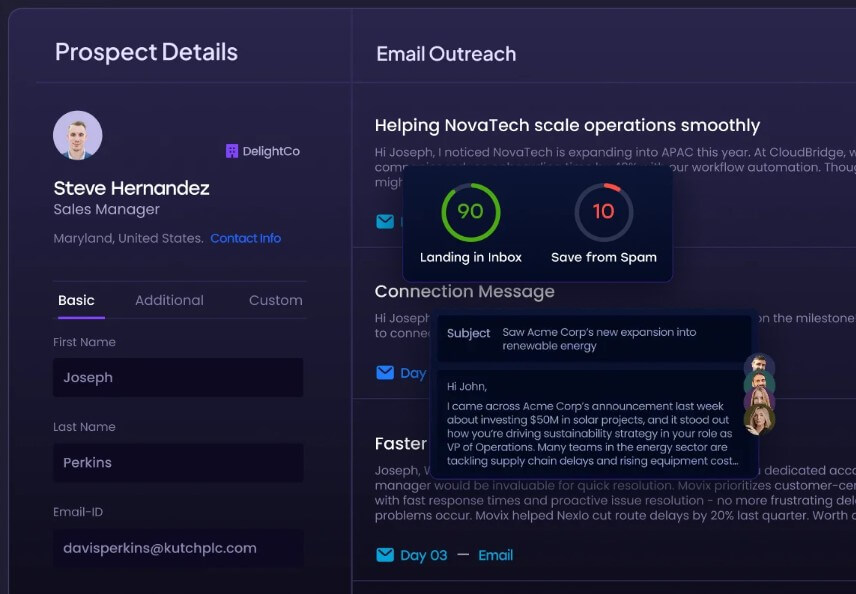Click the Last Name field containing Perkins
This screenshot has width=856, height=594.
tap(178, 462)
